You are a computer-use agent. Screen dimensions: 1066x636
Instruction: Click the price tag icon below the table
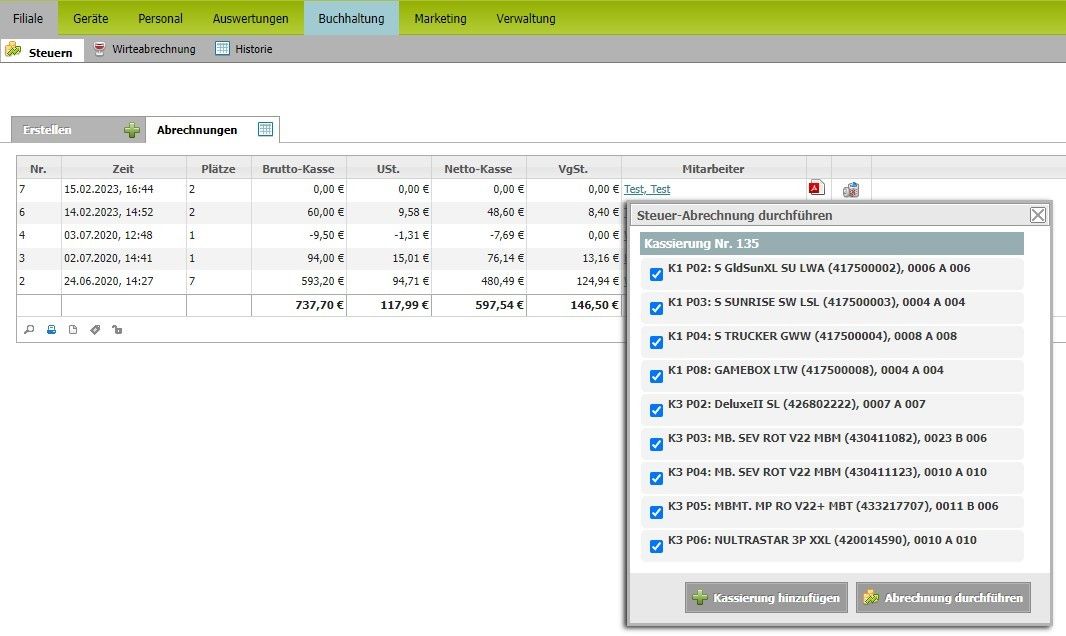pyautogui.click(x=95, y=330)
